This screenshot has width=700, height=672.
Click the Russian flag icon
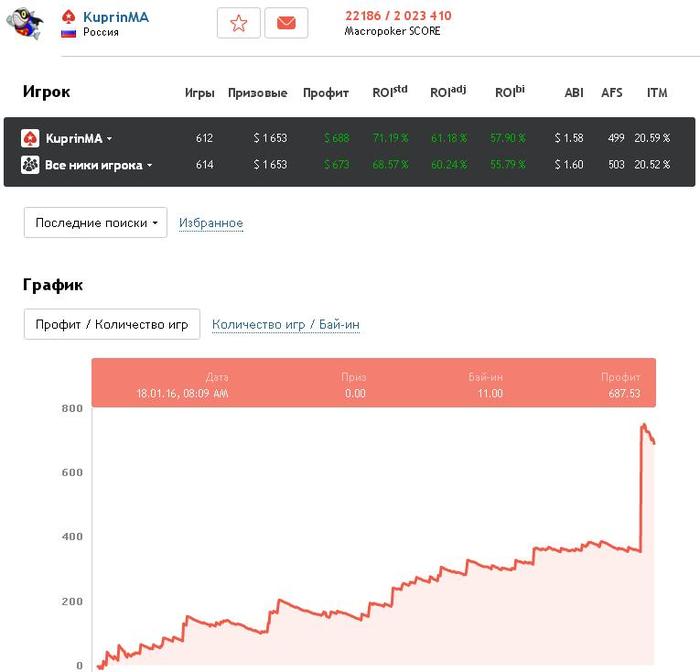68,33
